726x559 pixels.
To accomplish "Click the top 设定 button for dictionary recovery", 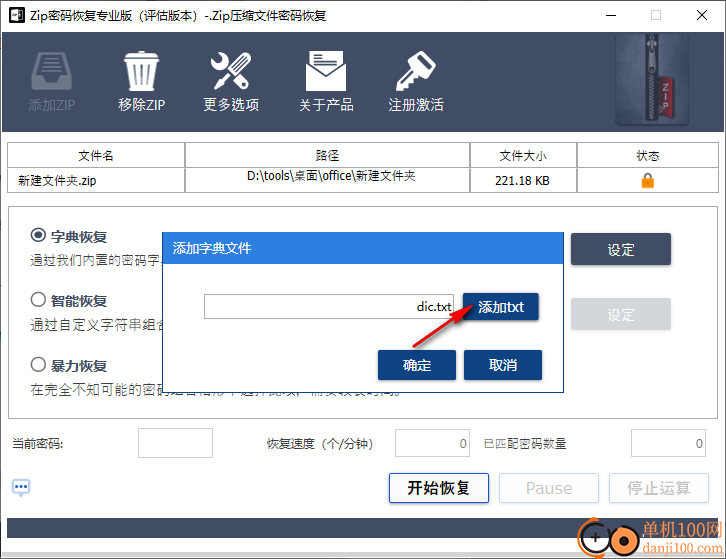I will 620,249.
